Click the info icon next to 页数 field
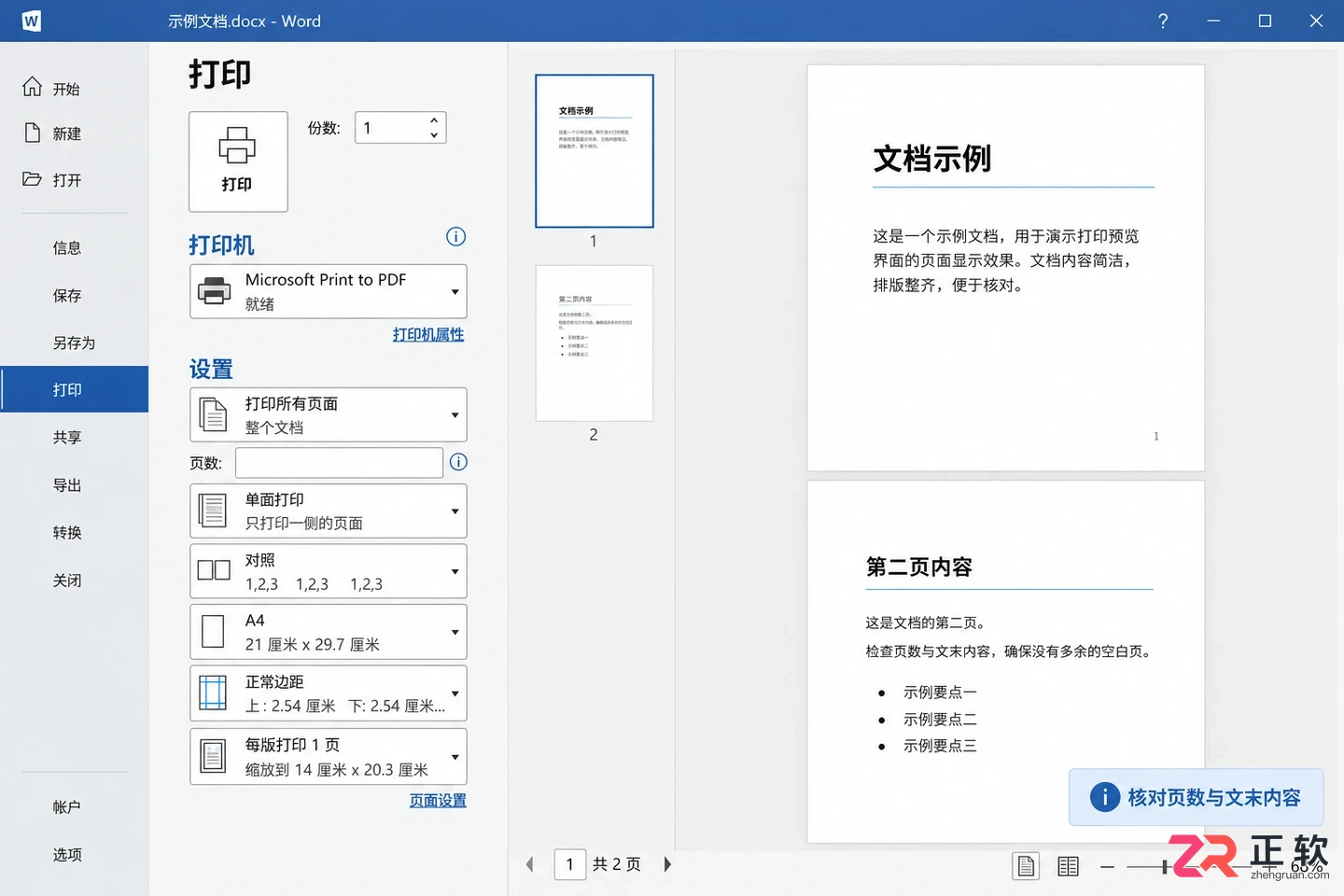The height and width of the screenshot is (896, 1344). [x=458, y=462]
